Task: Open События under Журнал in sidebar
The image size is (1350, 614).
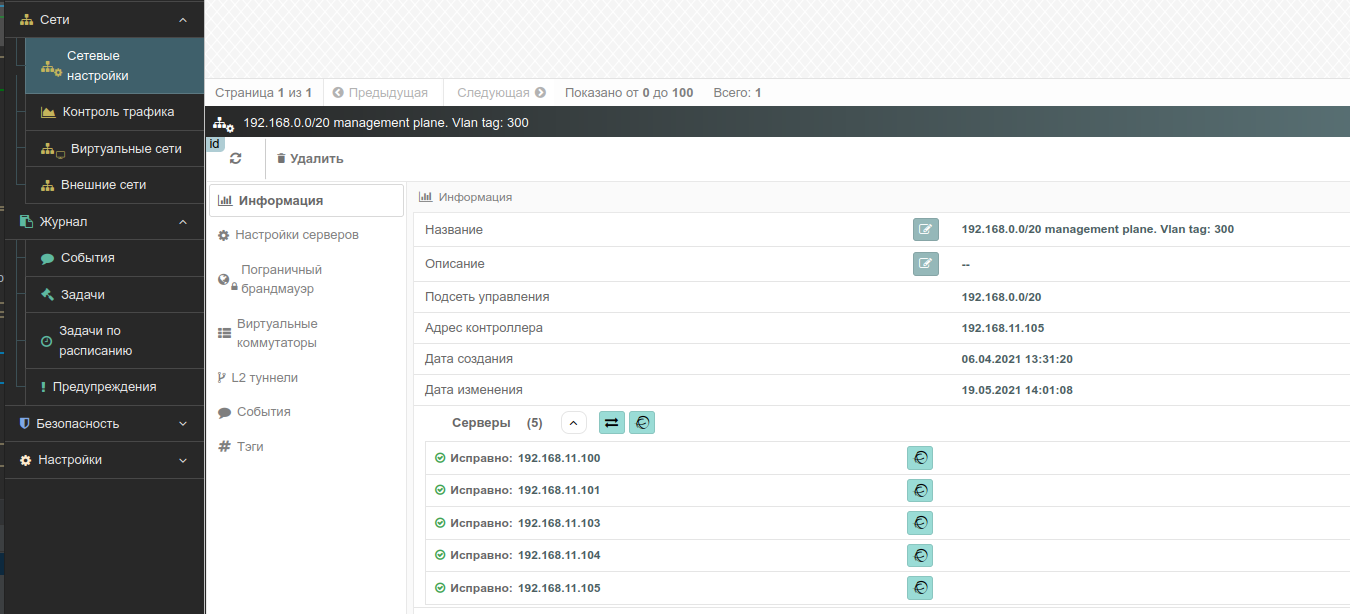Action: [x=114, y=258]
